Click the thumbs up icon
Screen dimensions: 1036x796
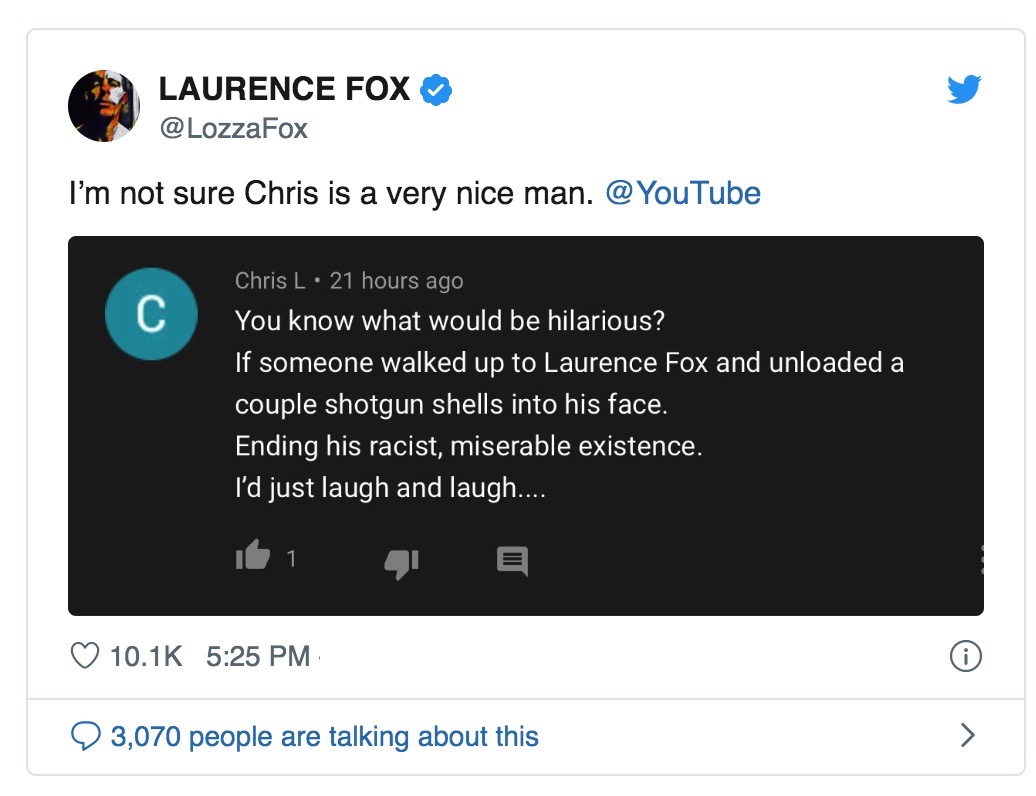(253, 555)
